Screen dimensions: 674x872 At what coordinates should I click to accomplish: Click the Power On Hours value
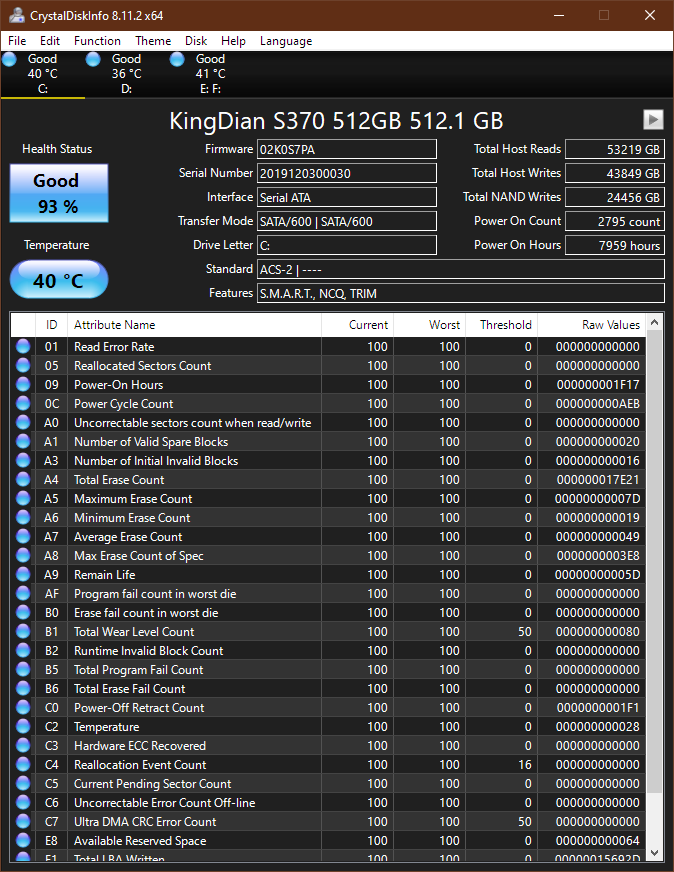pos(614,245)
